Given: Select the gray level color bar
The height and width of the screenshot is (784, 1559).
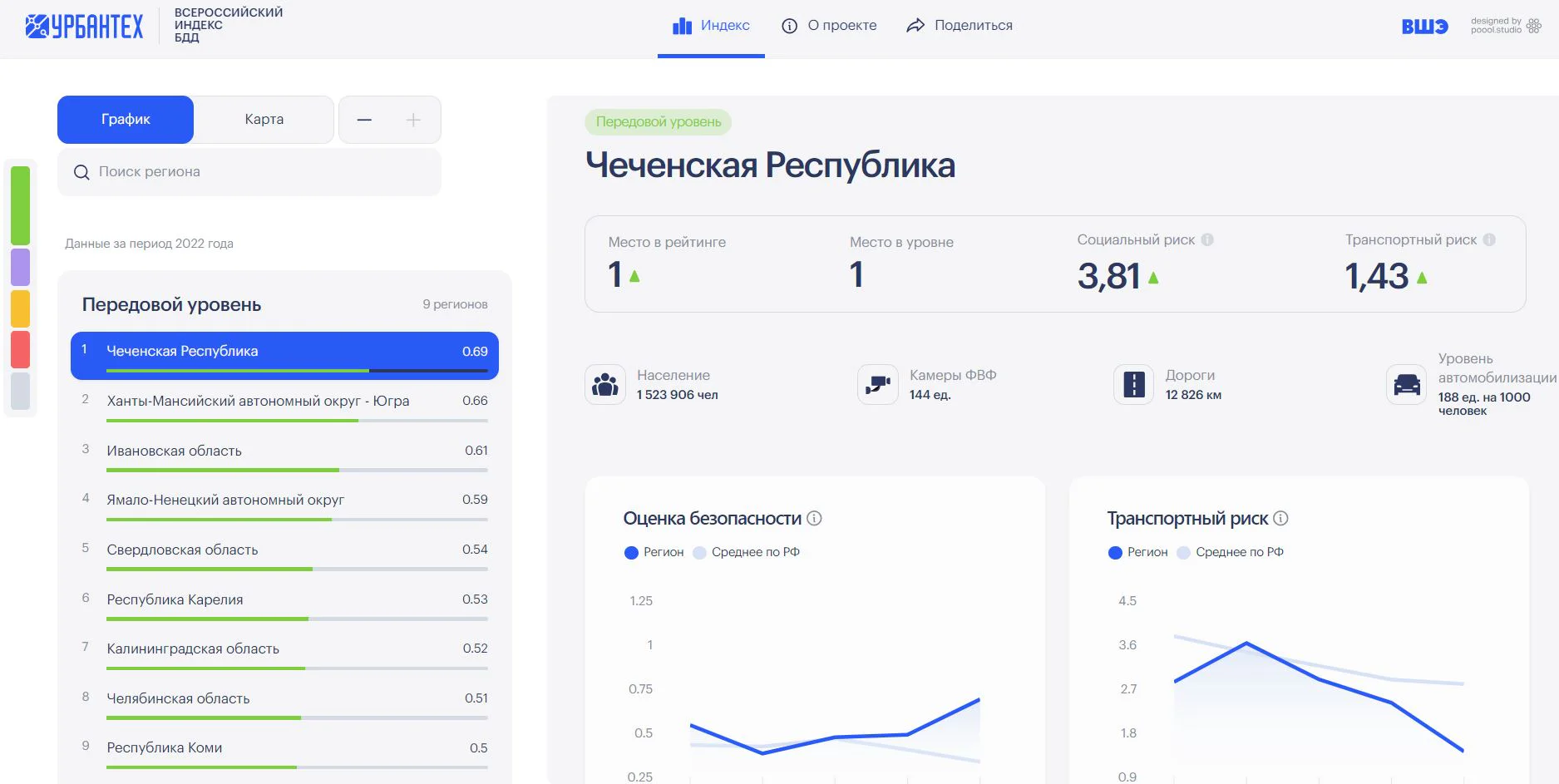Looking at the screenshot, I should pyautogui.click(x=20, y=391).
